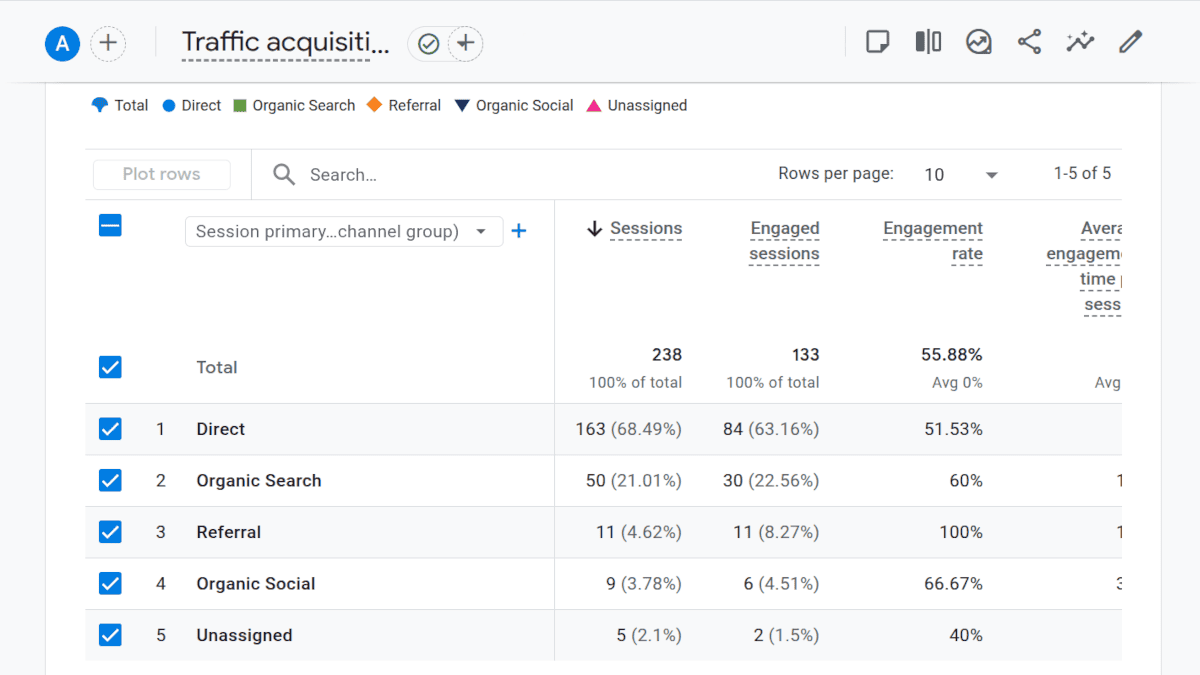Uncheck the Unassigned row checkbox
Image resolution: width=1200 pixels, height=675 pixels.
(110, 635)
